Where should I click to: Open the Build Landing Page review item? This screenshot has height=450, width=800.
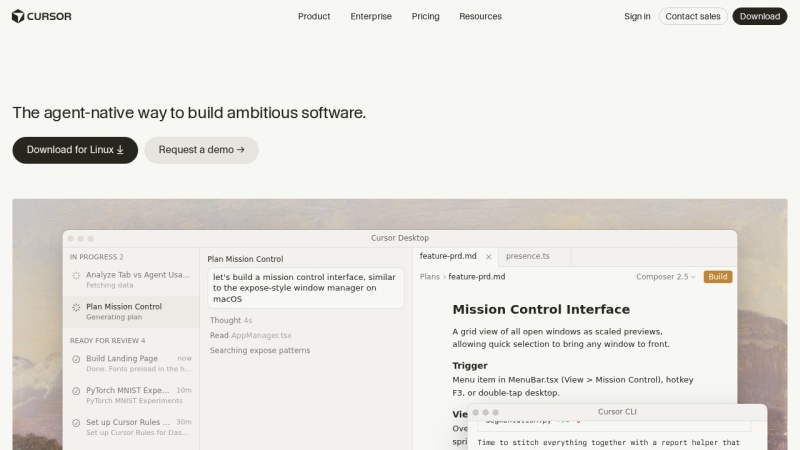(131, 363)
